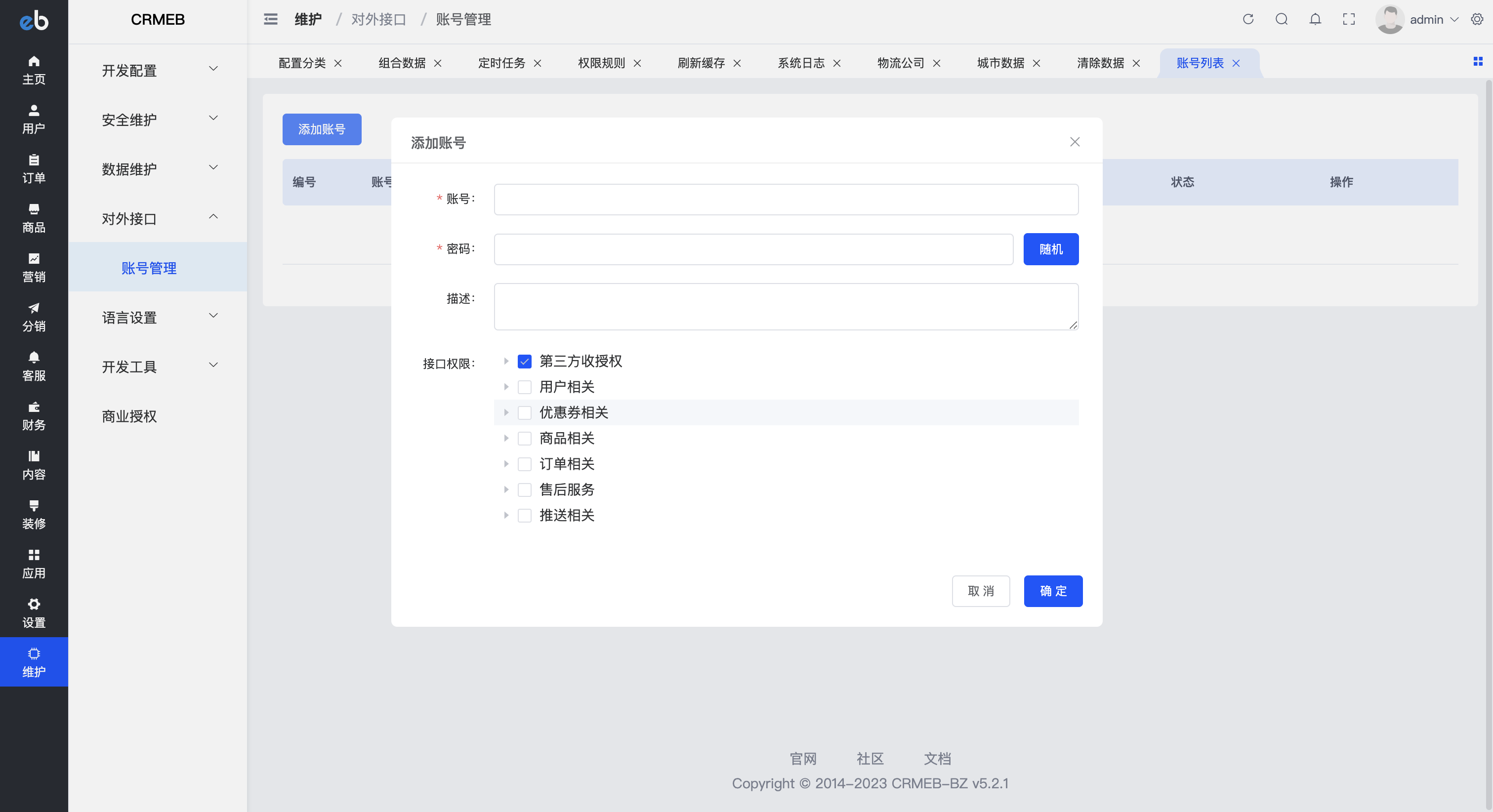This screenshot has height=812, width=1493.
Task: Close the 账号列表 tab
Action: tap(1236, 63)
